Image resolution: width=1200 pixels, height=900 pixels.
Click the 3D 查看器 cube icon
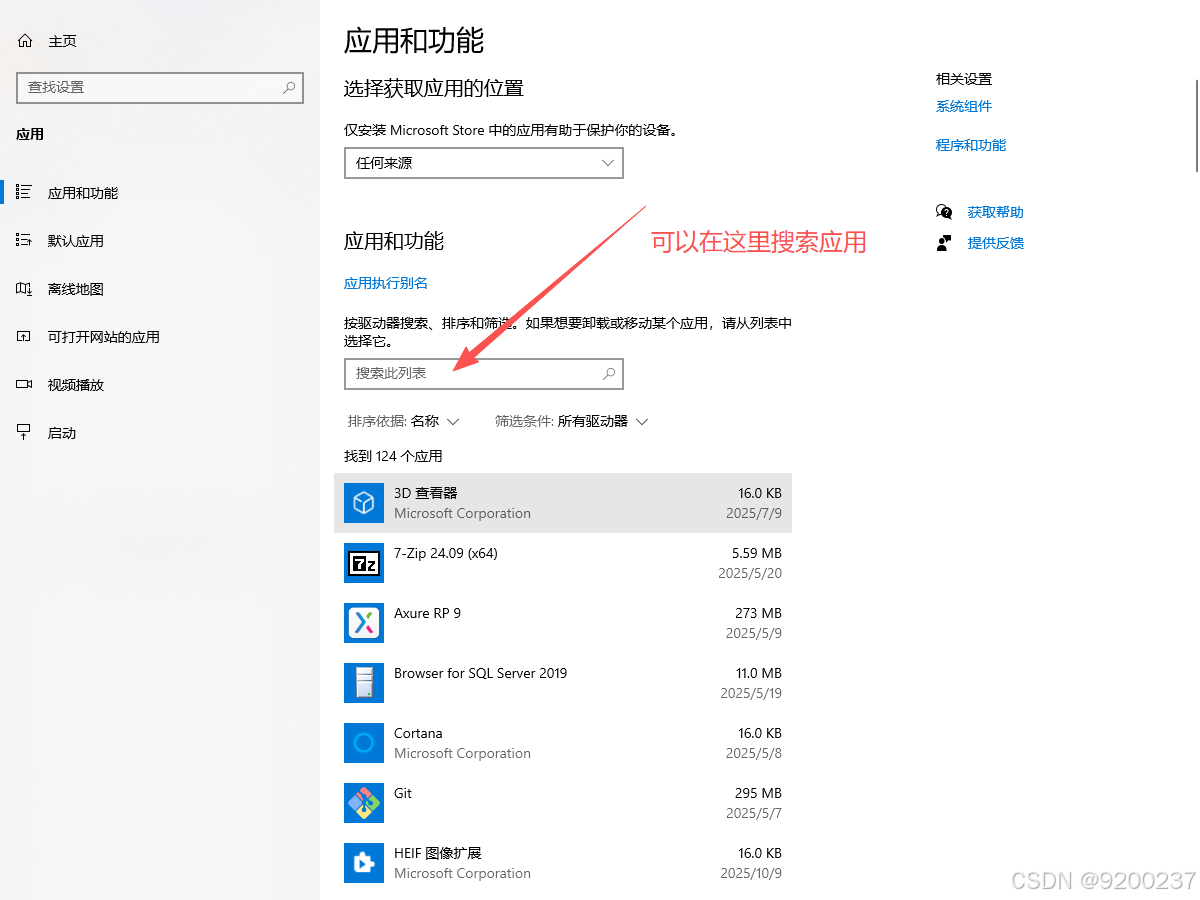click(364, 503)
